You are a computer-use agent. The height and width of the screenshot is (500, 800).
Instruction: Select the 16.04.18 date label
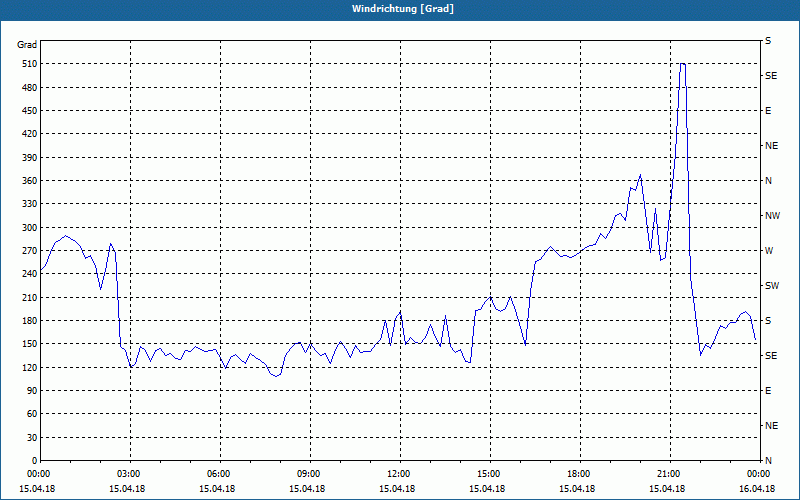(x=757, y=489)
